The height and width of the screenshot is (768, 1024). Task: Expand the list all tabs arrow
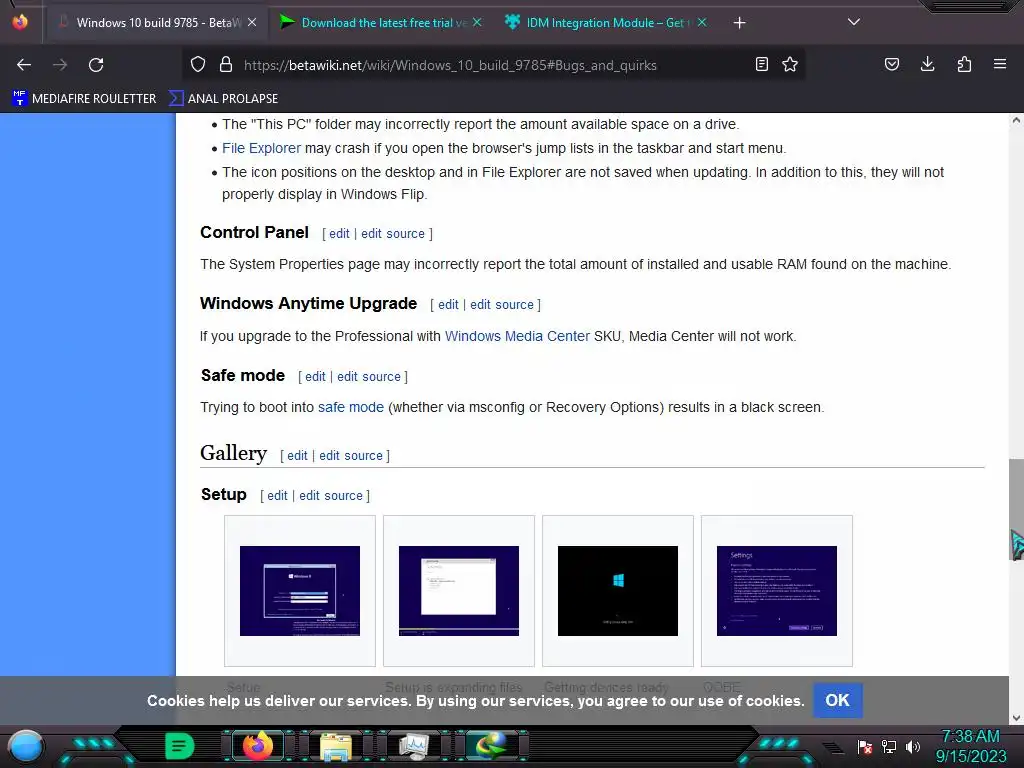pos(854,22)
